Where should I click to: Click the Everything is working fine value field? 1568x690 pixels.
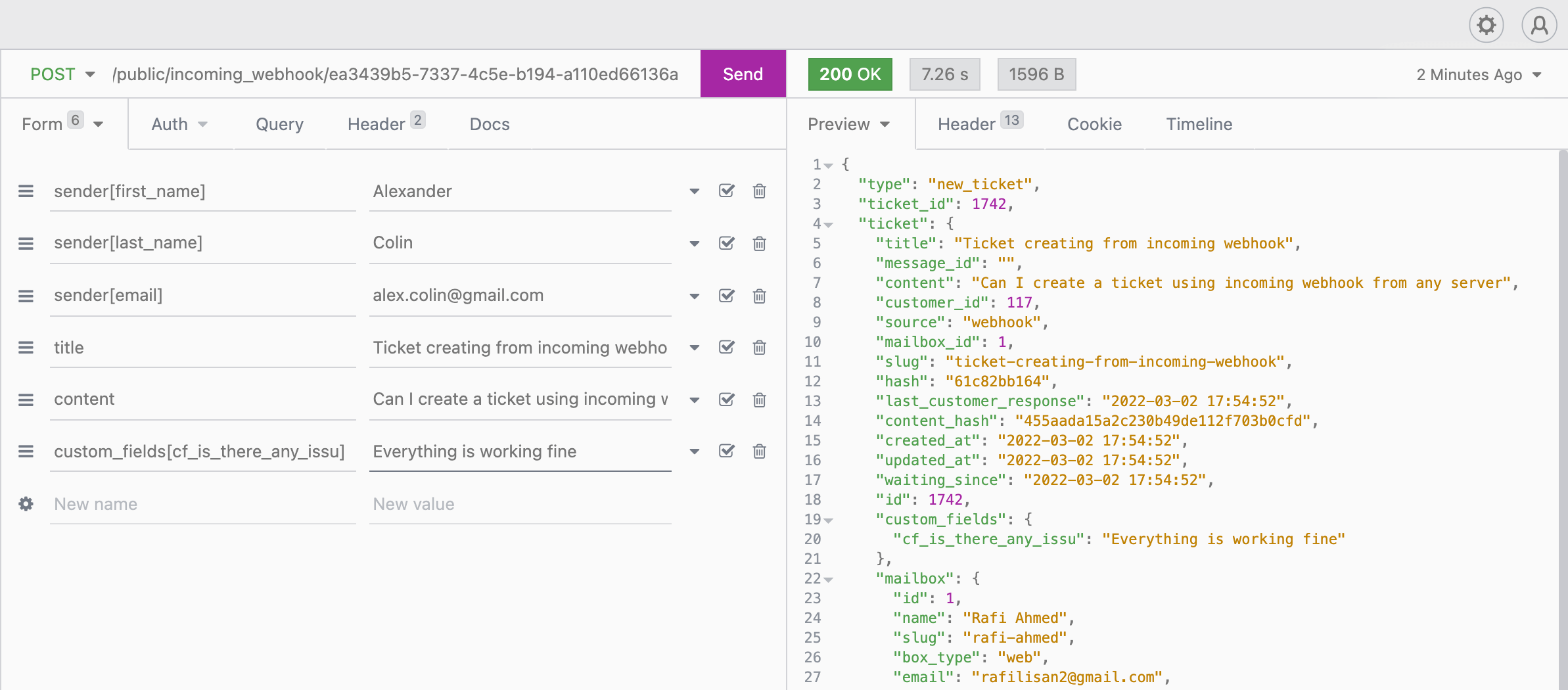point(520,451)
